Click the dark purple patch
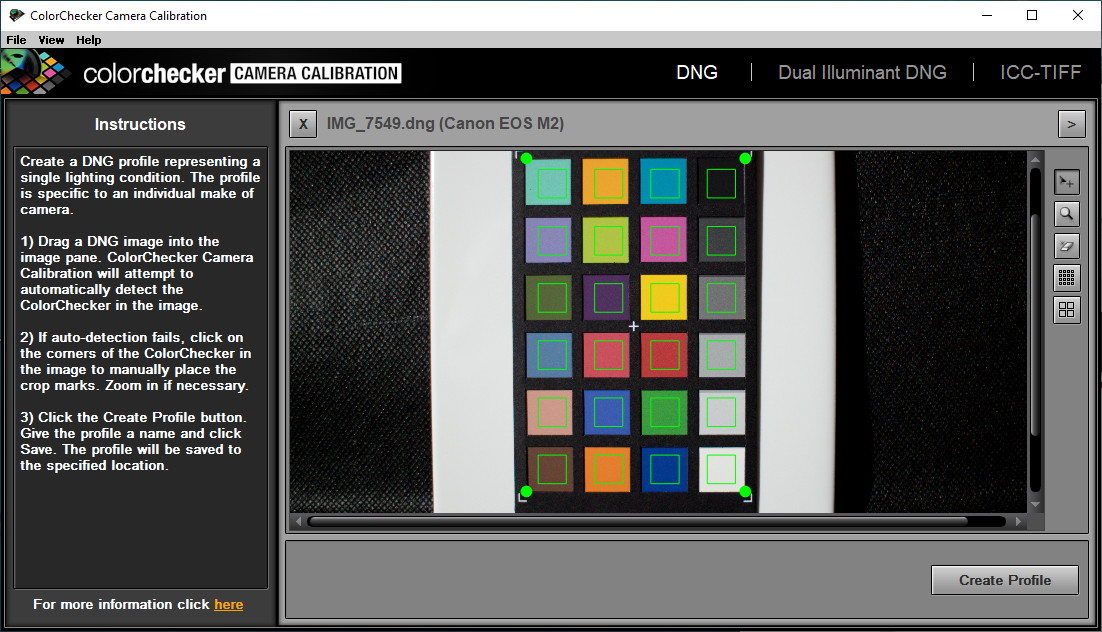 606,297
